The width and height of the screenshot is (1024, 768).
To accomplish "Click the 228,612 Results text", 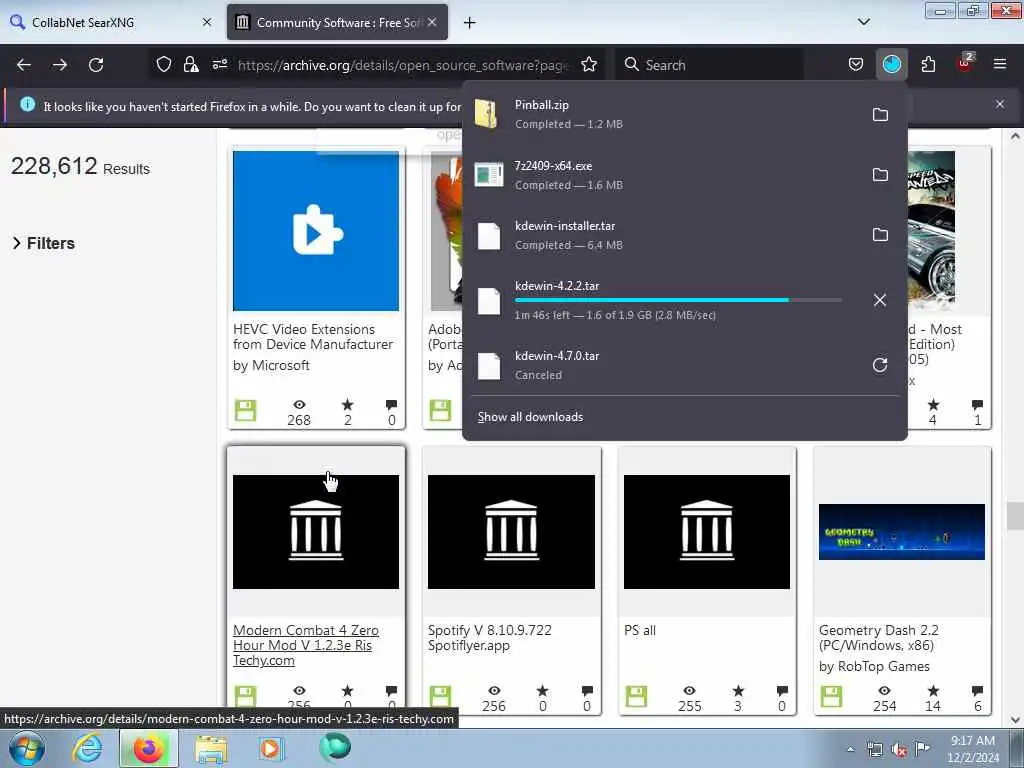I will pyautogui.click(x=80, y=167).
